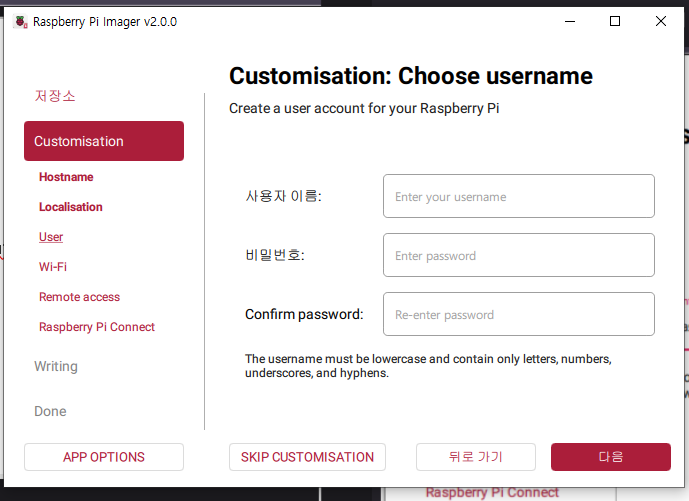Click 'Create a user account' subtitle text
This screenshot has width=689, height=501.
click(364, 108)
